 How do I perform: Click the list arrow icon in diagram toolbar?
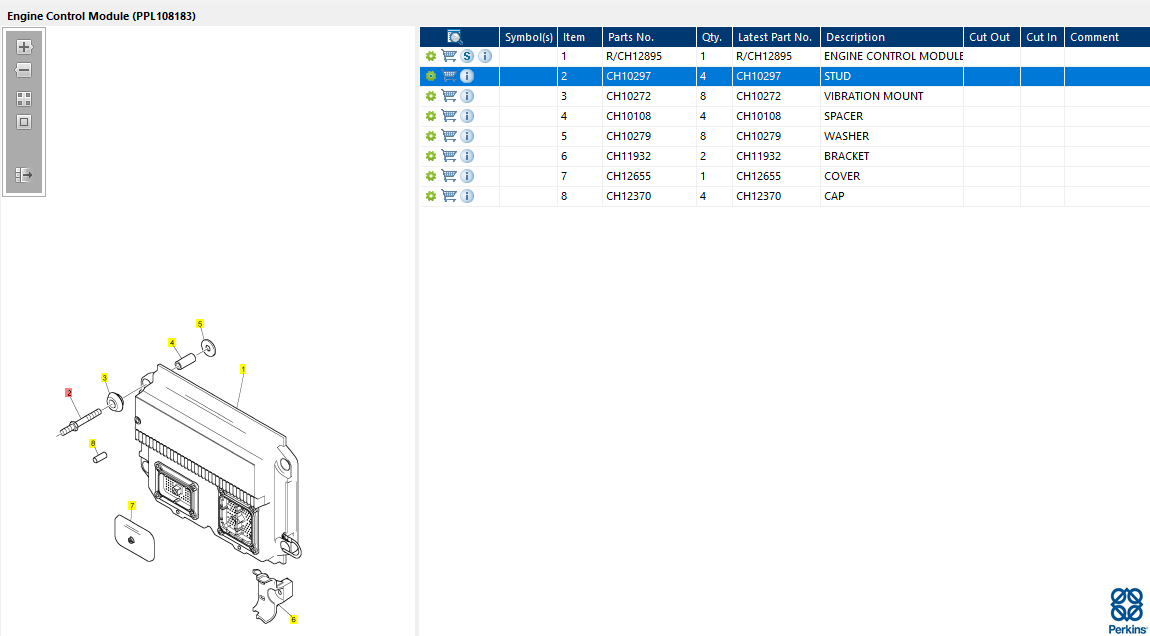(24, 175)
